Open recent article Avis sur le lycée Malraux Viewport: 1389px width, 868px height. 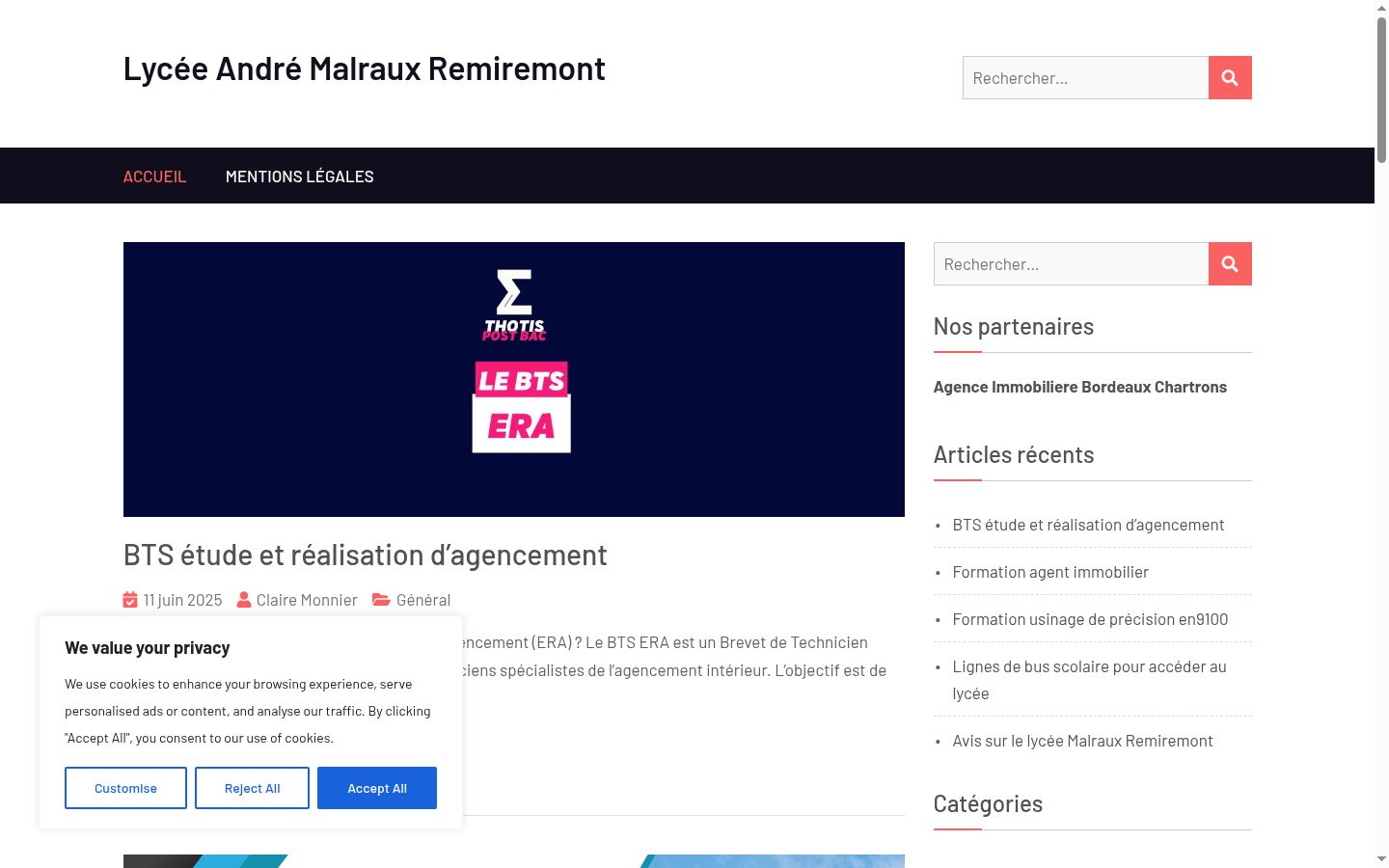[1082, 741]
